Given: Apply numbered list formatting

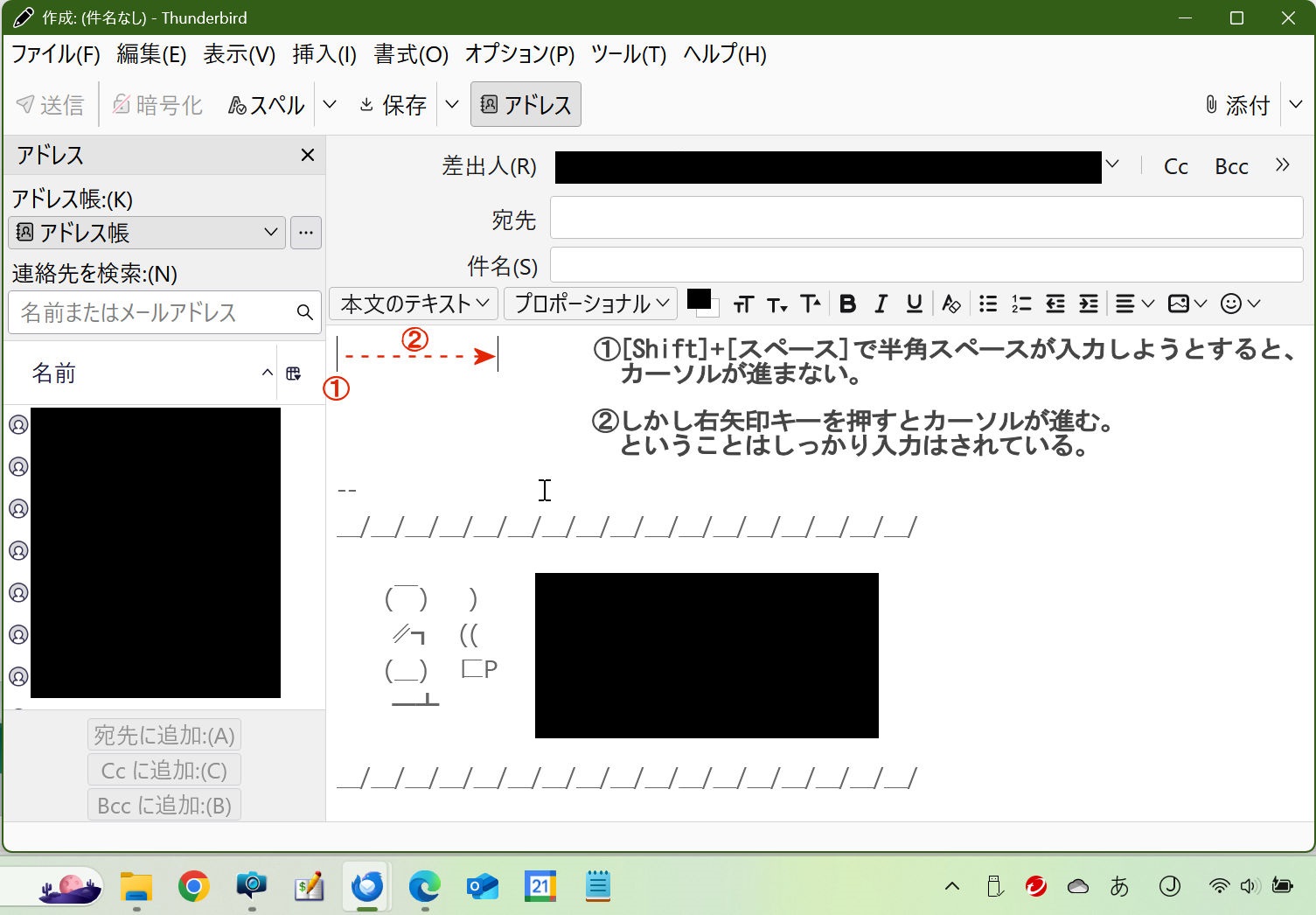Looking at the screenshot, I should 1021,304.
